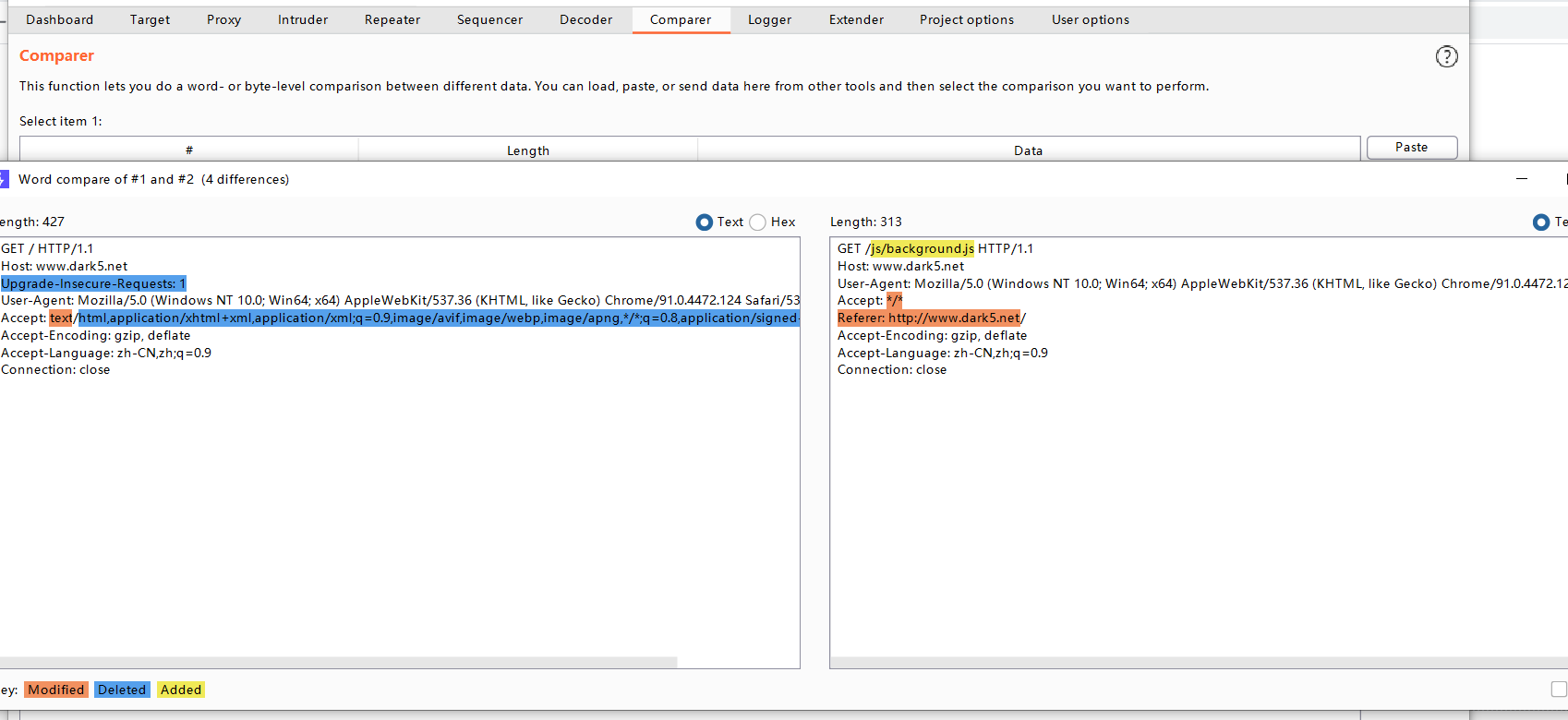Image resolution: width=1568 pixels, height=720 pixels.
Task: Open the Decoder tab
Action: click(586, 19)
